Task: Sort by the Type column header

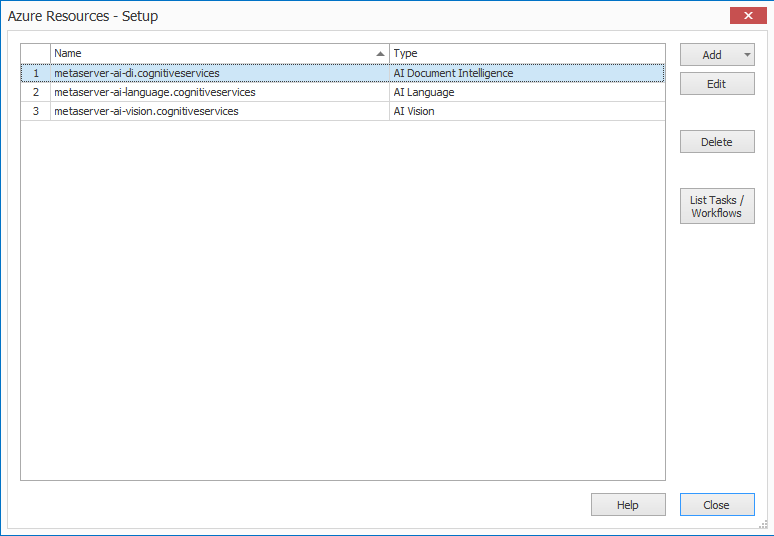Action: 527,53
